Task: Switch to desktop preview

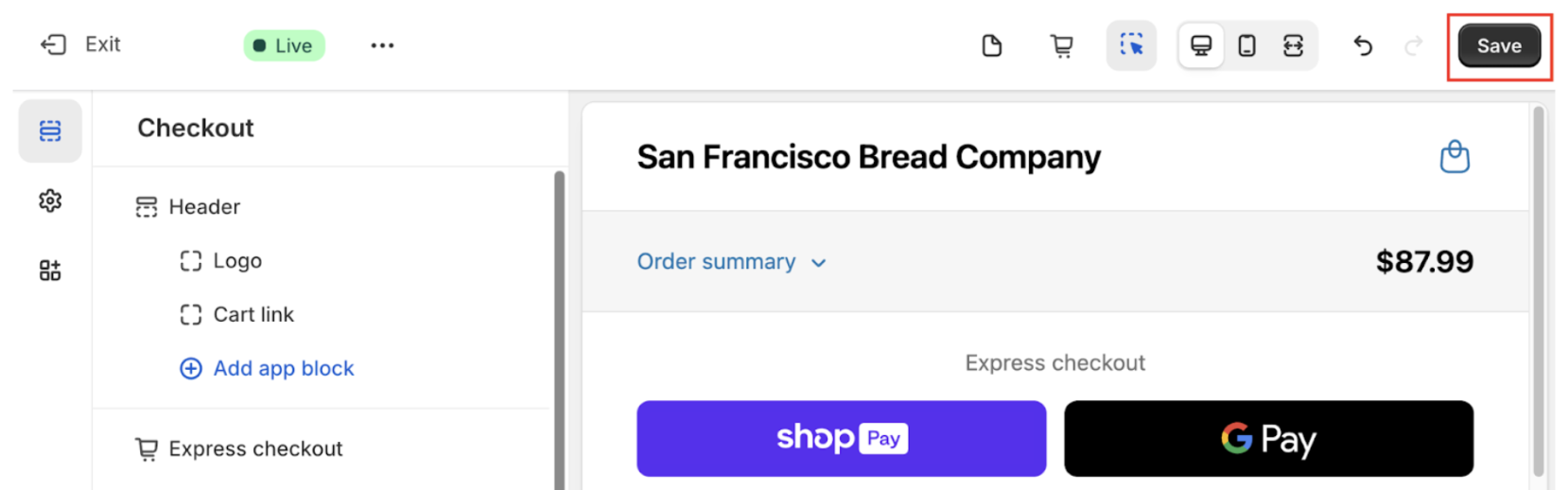Action: coord(1201,45)
